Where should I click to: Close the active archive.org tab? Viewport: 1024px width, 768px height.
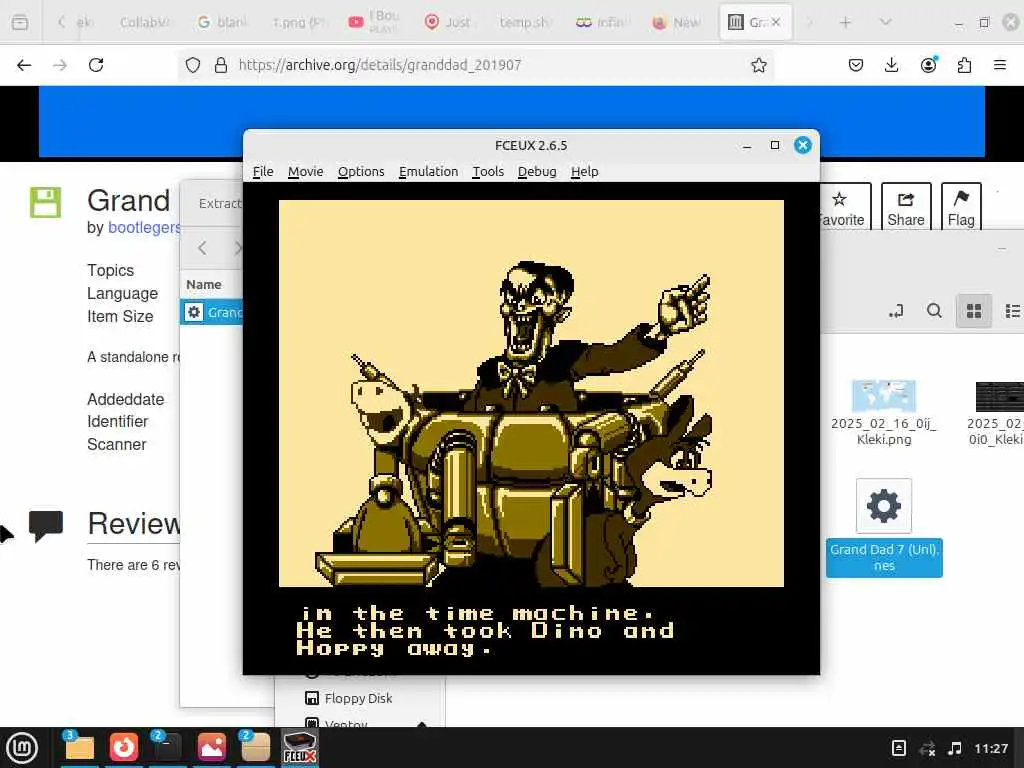tap(776, 22)
